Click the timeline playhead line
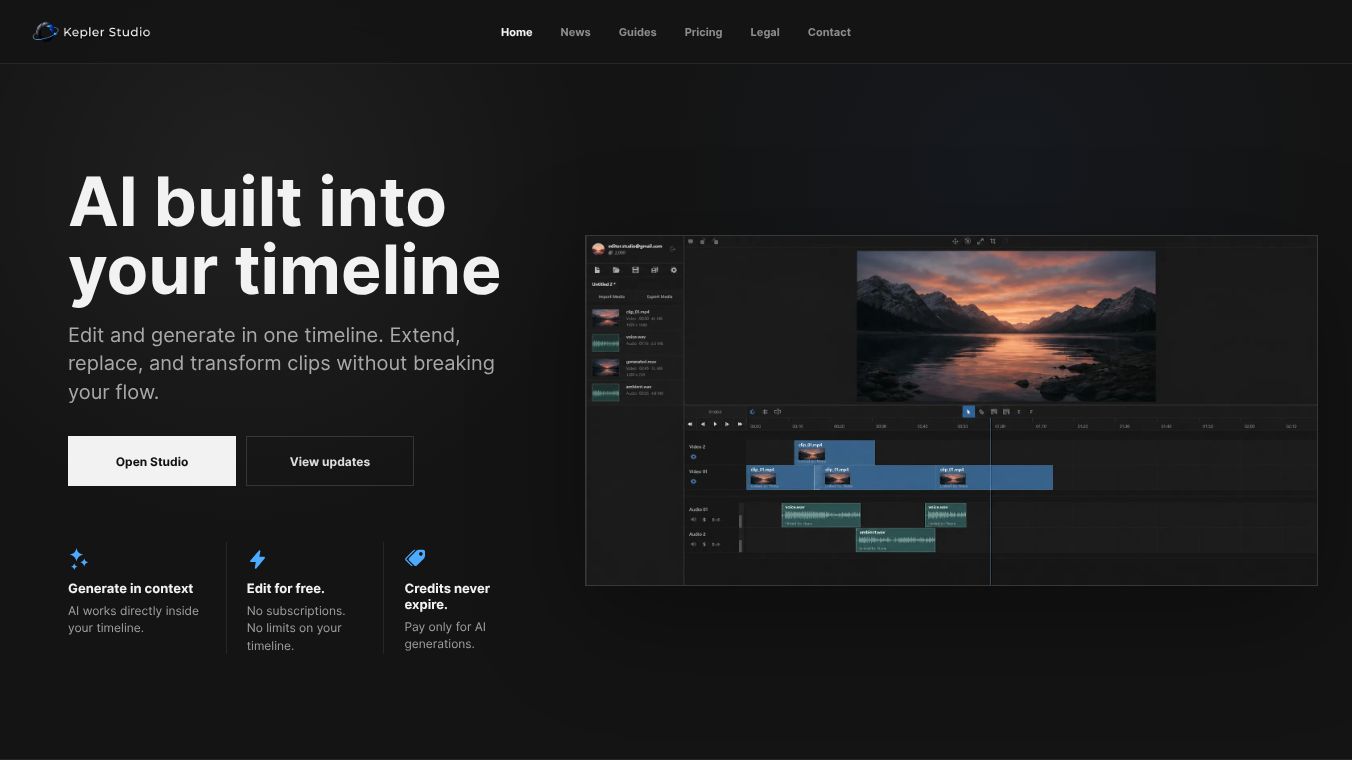Image resolution: width=1352 pixels, height=760 pixels. (990, 500)
